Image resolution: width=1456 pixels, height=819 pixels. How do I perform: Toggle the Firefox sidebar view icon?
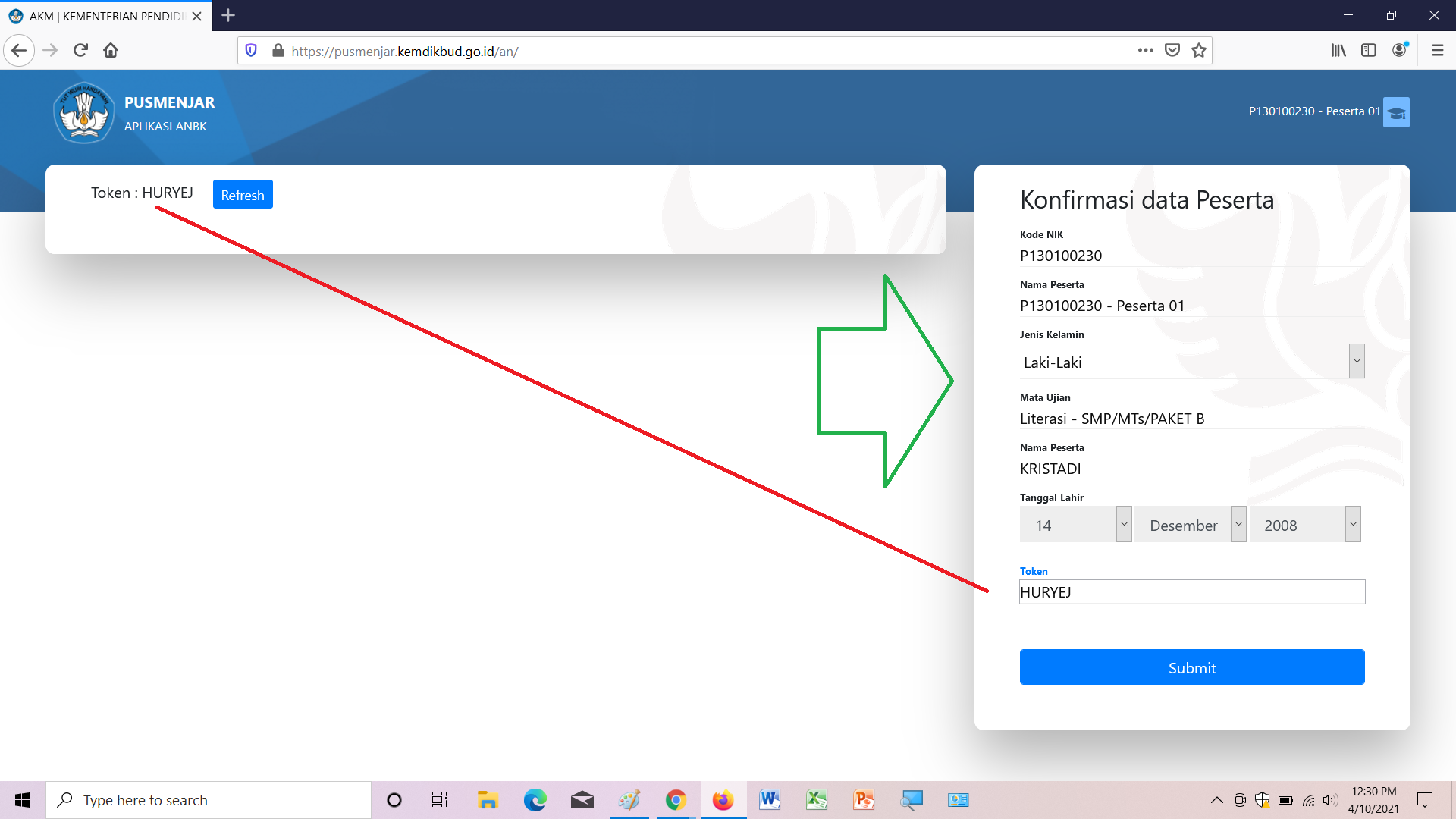tap(1369, 51)
